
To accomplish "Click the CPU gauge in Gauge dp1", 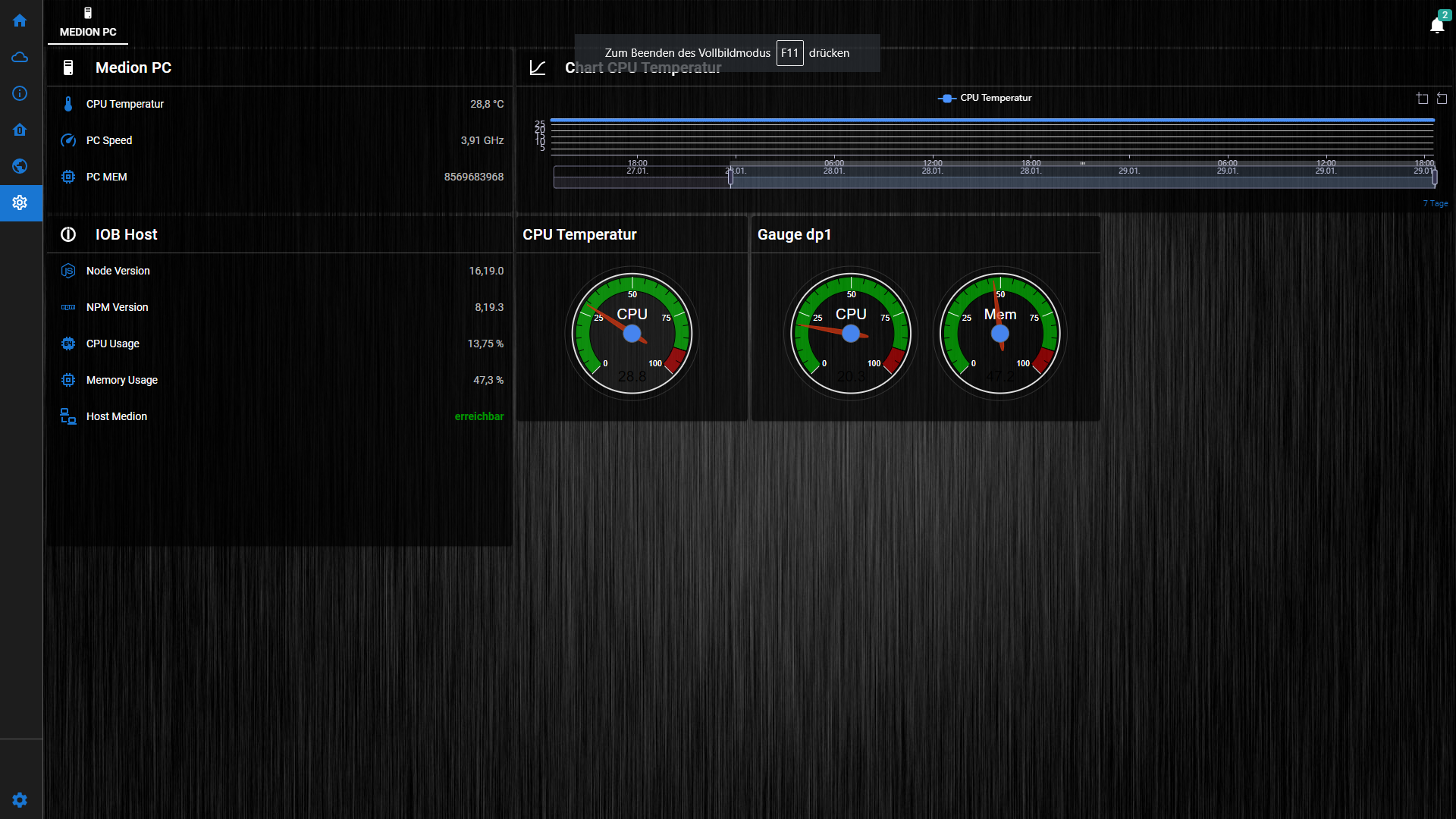I will tap(851, 334).
